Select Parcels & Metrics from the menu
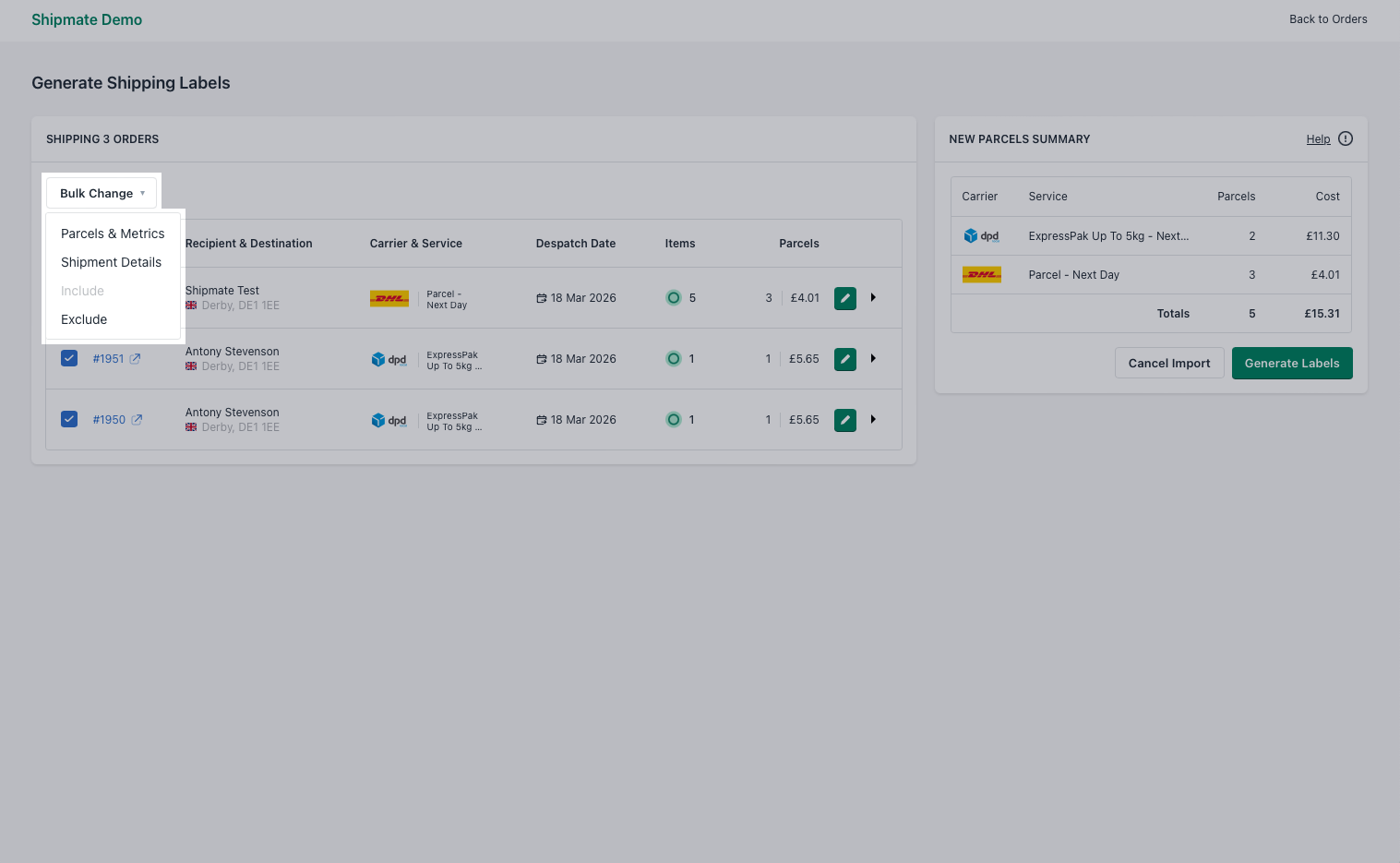The image size is (1400, 863). pyautogui.click(x=112, y=234)
